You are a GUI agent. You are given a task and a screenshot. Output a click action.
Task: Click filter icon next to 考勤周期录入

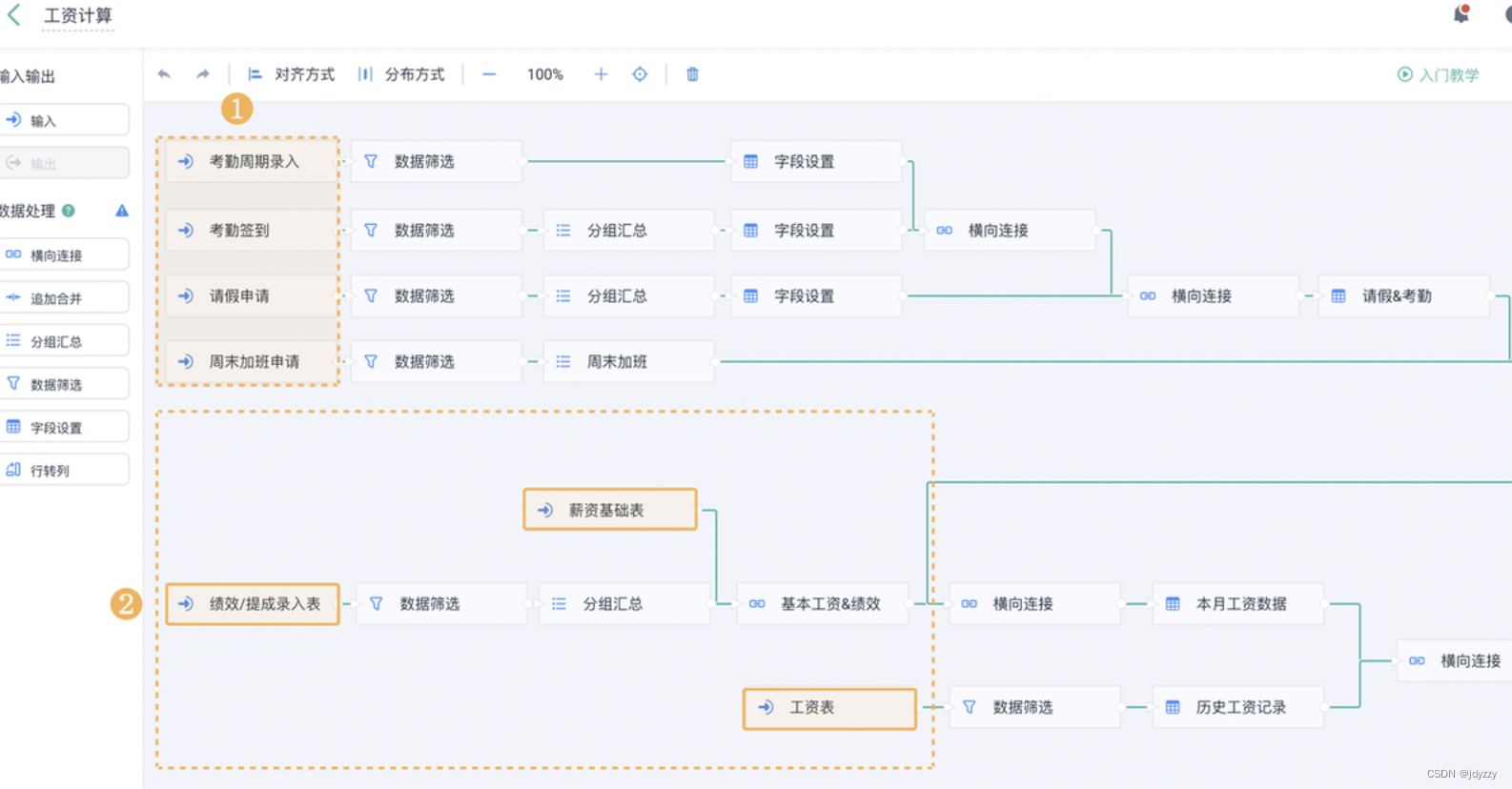point(371,162)
